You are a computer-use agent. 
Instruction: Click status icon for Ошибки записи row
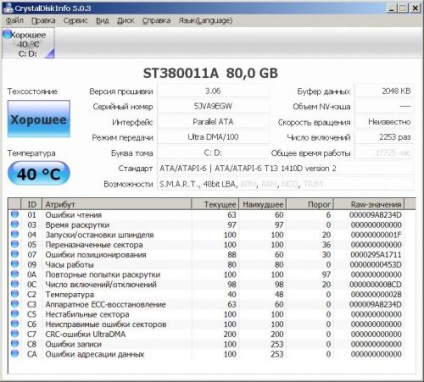click(x=15, y=344)
